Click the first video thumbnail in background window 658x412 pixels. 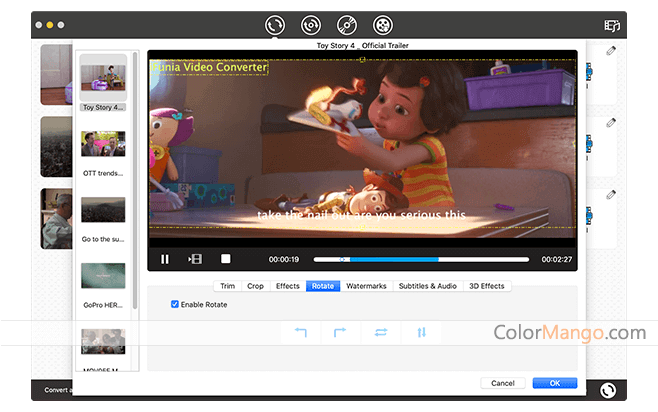coord(57,75)
